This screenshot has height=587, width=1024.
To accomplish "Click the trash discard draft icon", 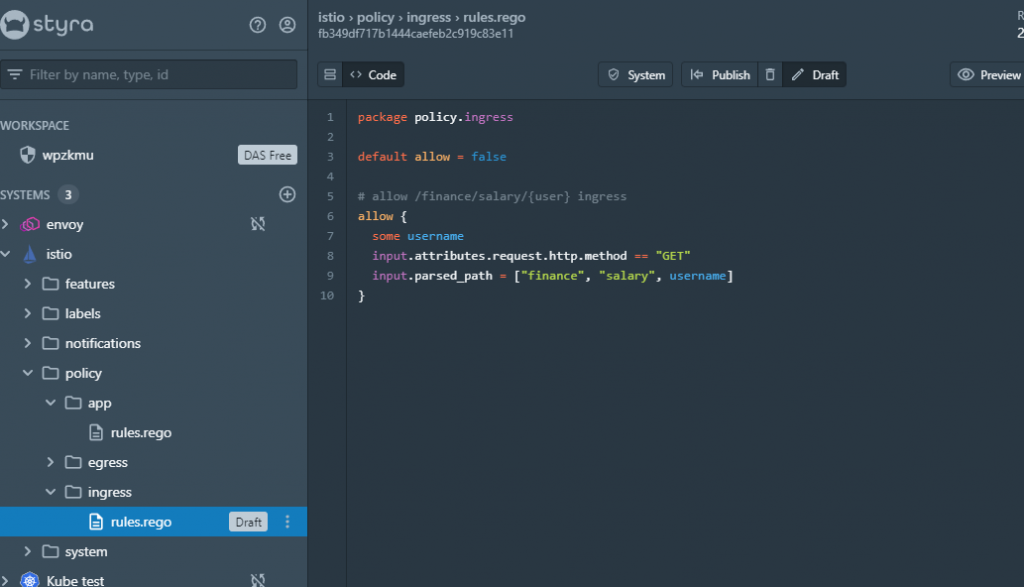I will coord(770,74).
